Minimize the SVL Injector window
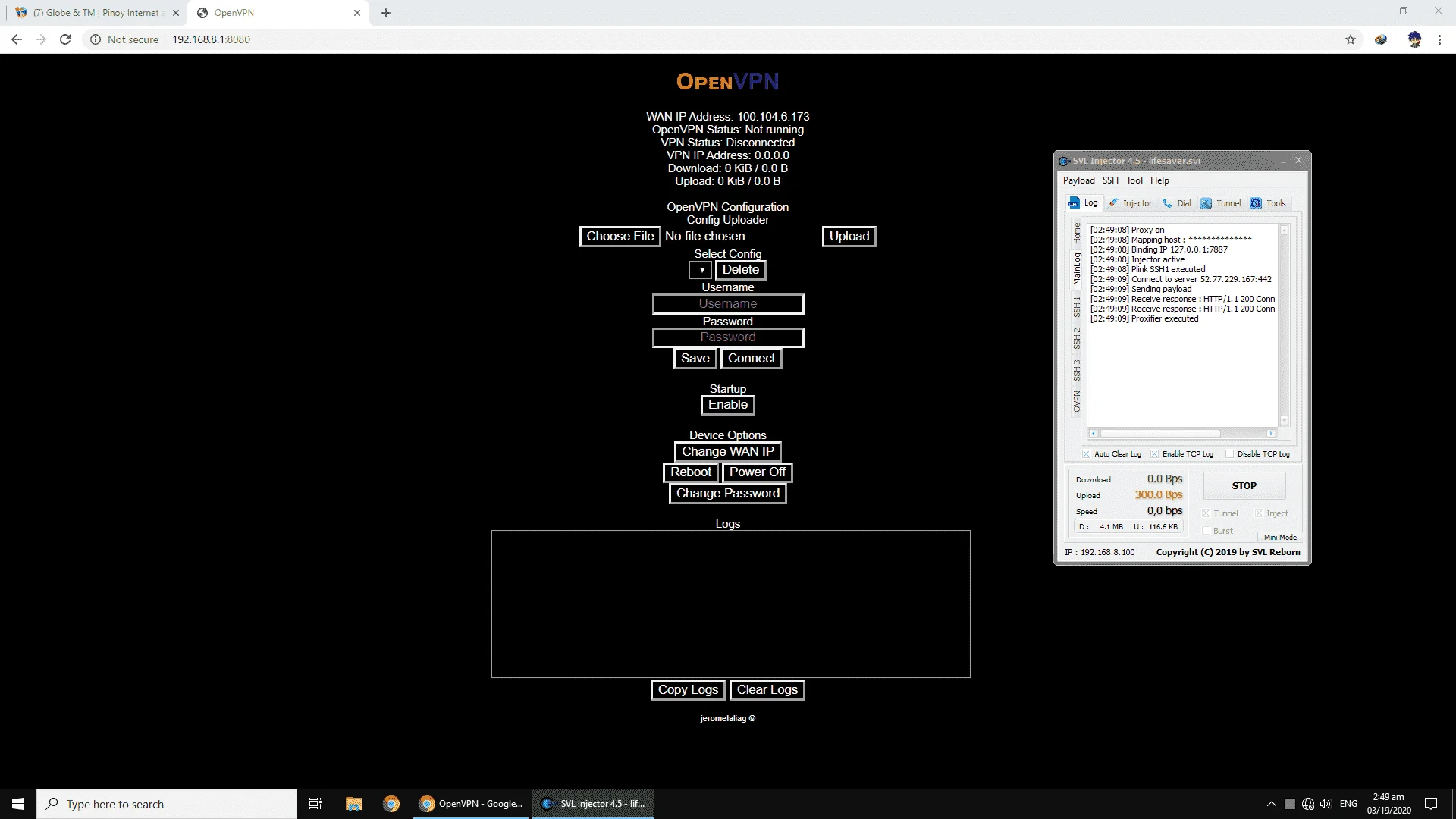The height and width of the screenshot is (819, 1456). coord(1283,161)
